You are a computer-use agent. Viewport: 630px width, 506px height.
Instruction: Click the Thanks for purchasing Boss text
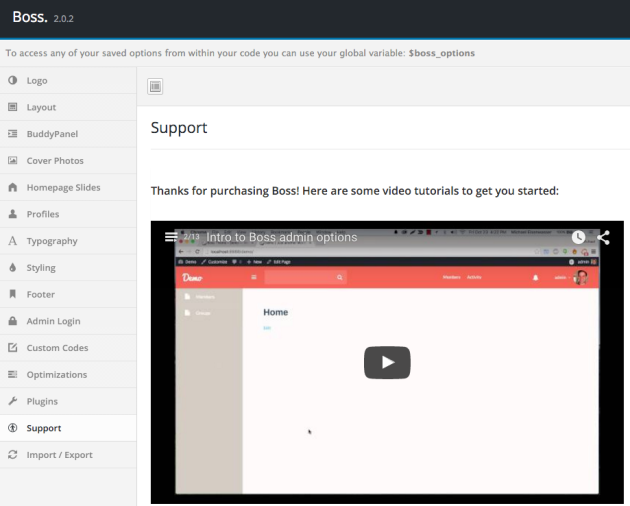pos(355,191)
